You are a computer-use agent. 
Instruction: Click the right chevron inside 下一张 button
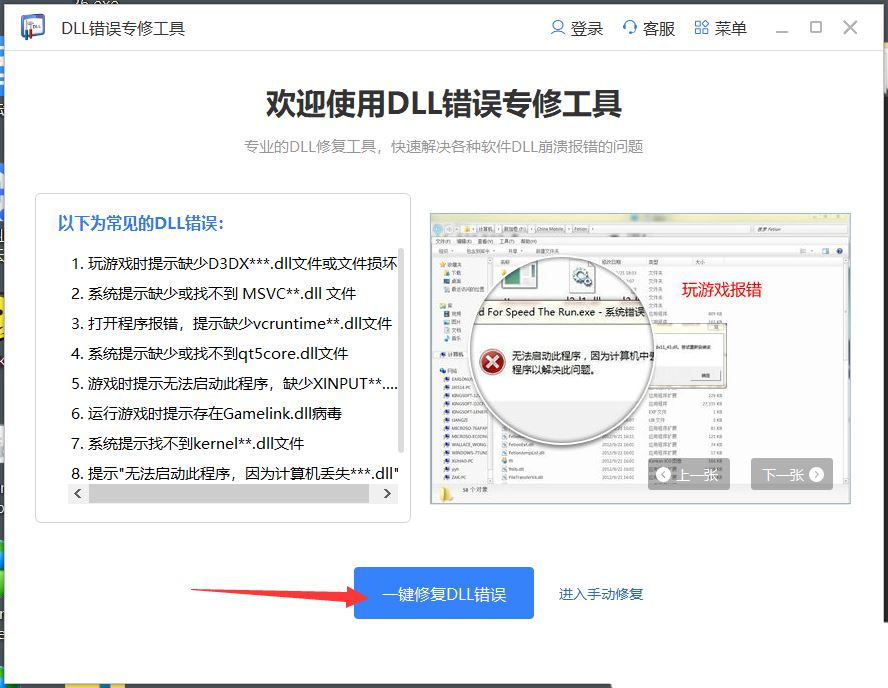[815, 474]
